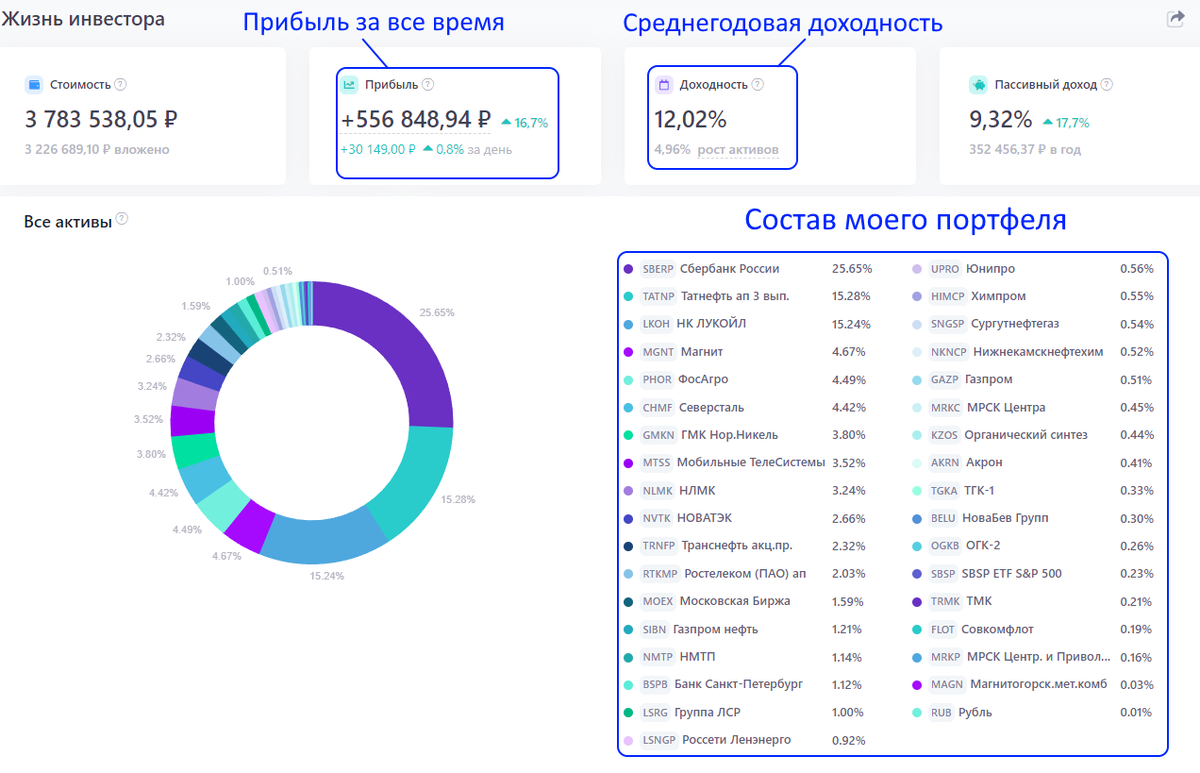
Task: Click Магнитогорск.мет.комб legend entry
Action: click(x=1039, y=685)
